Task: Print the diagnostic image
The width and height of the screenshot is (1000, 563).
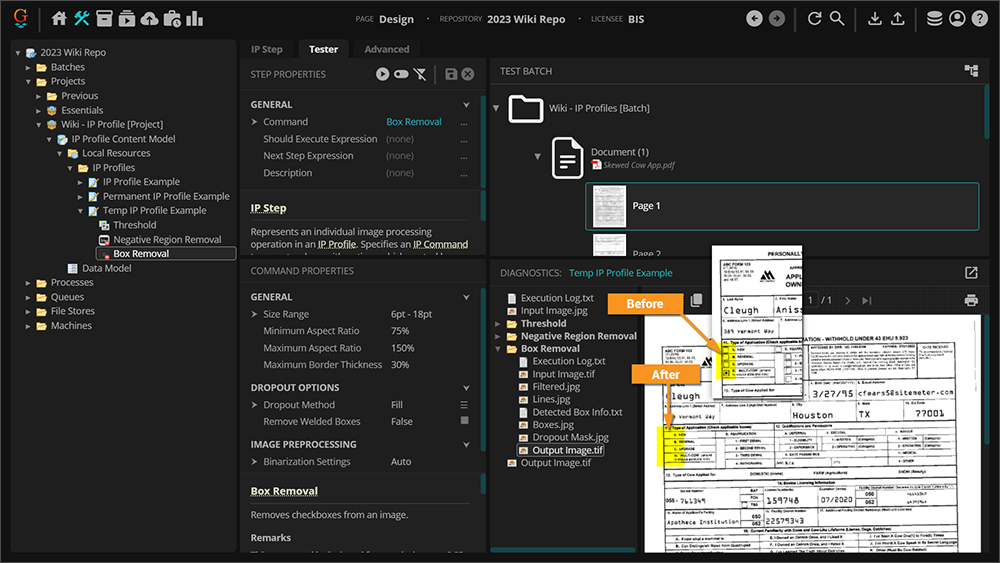Action: coord(971,300)
